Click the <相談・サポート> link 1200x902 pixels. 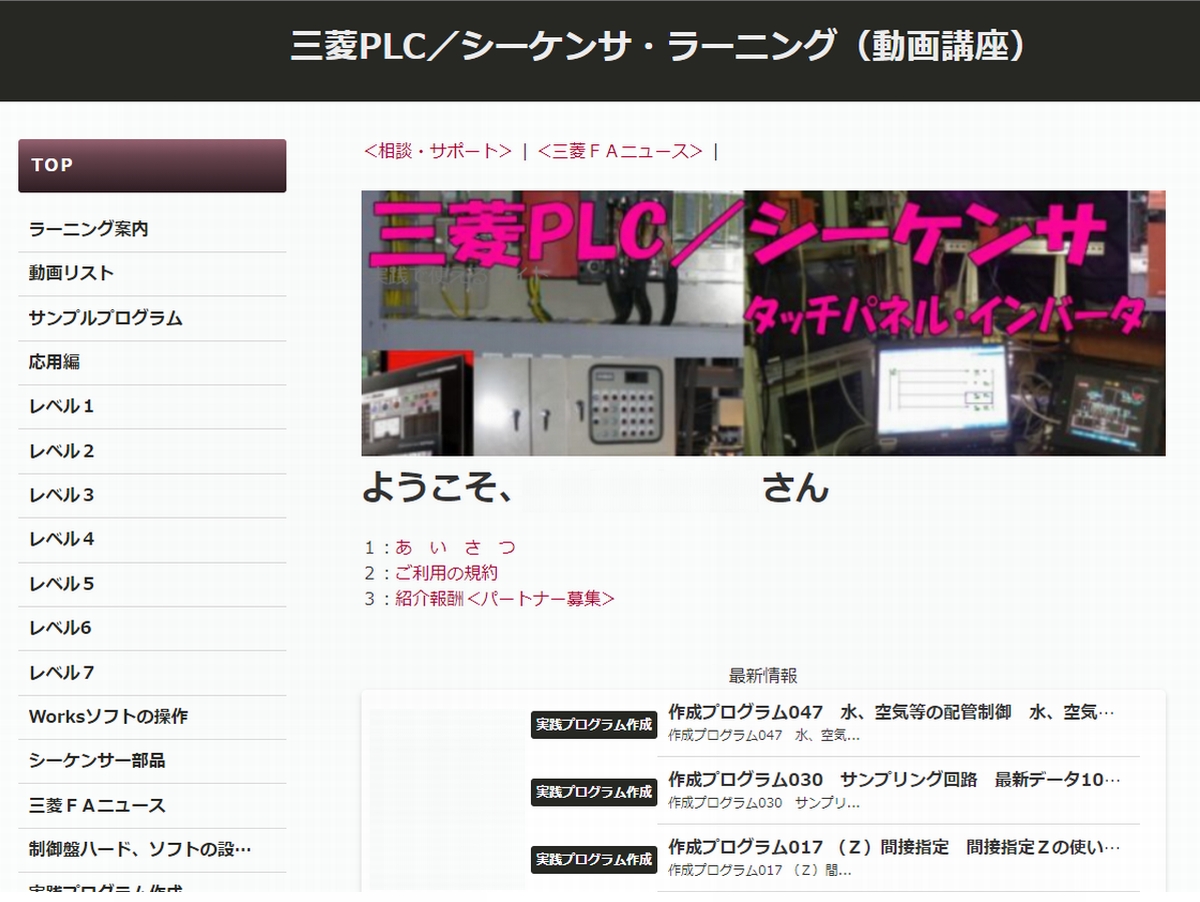(438, 151)
